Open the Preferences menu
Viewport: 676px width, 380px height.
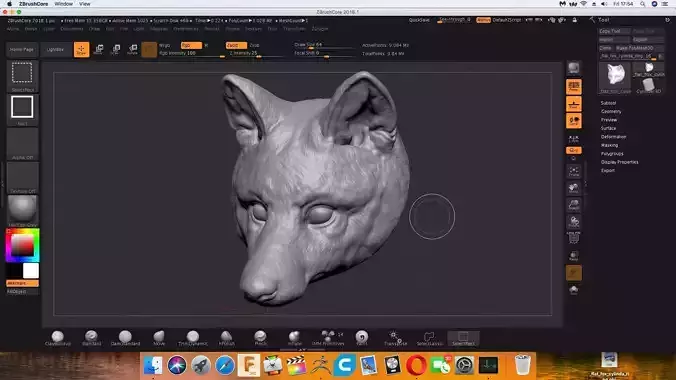click(186, 29)
